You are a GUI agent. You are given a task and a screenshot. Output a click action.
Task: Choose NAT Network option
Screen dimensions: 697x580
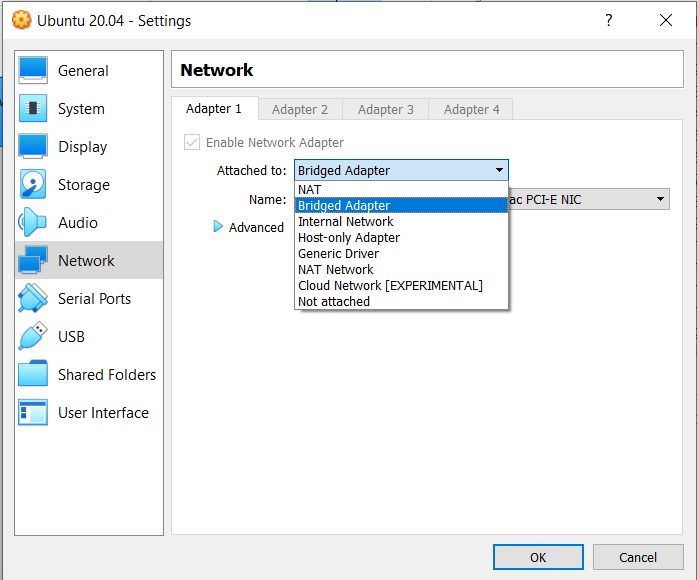(x=401, y=269)
